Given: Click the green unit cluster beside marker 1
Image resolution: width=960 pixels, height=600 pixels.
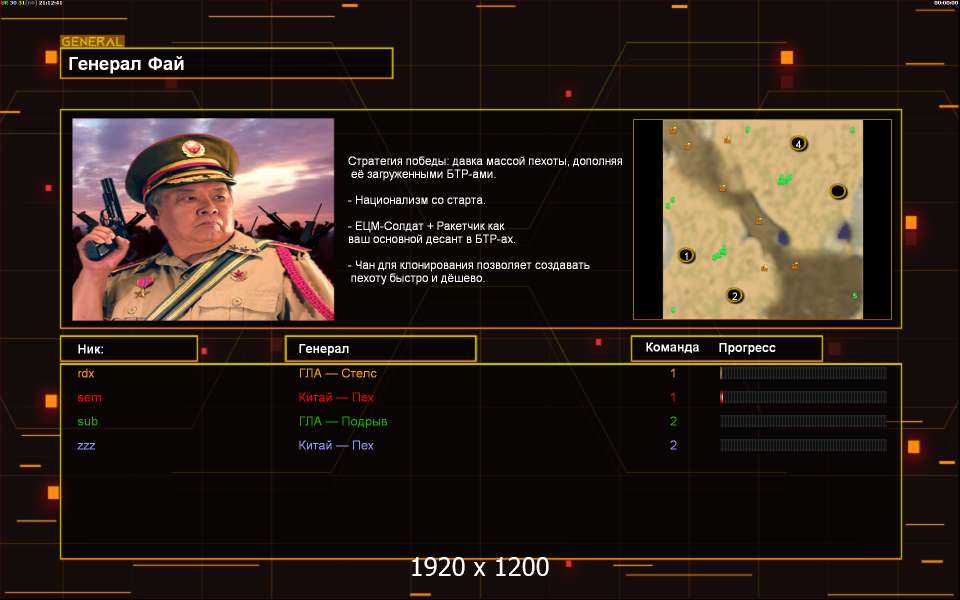Looking at the screenshot, I should coord(719,252).
